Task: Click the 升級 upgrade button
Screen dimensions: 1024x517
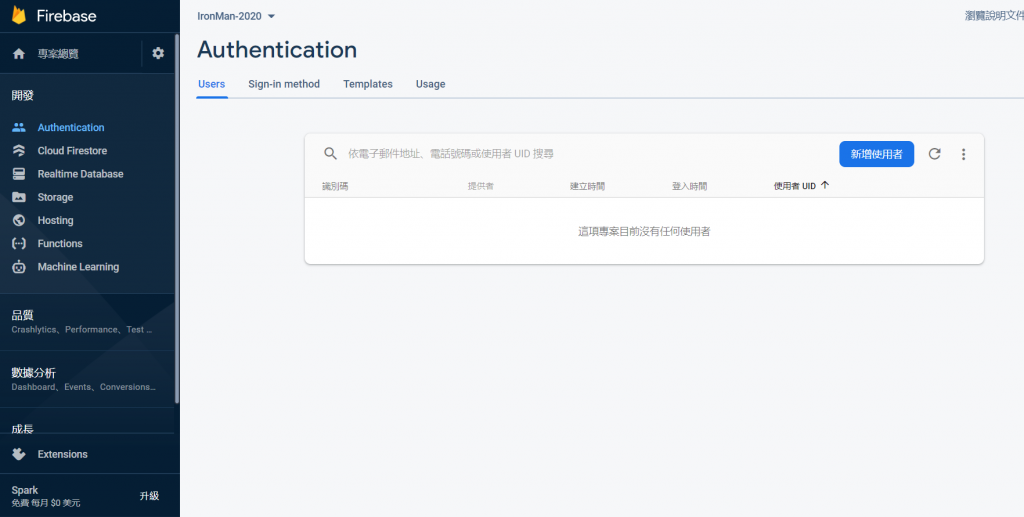Action: point(150,496)
